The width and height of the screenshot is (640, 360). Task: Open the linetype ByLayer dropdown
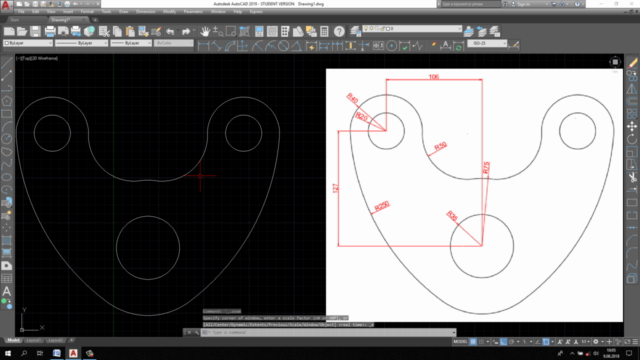tap(81, 43)
